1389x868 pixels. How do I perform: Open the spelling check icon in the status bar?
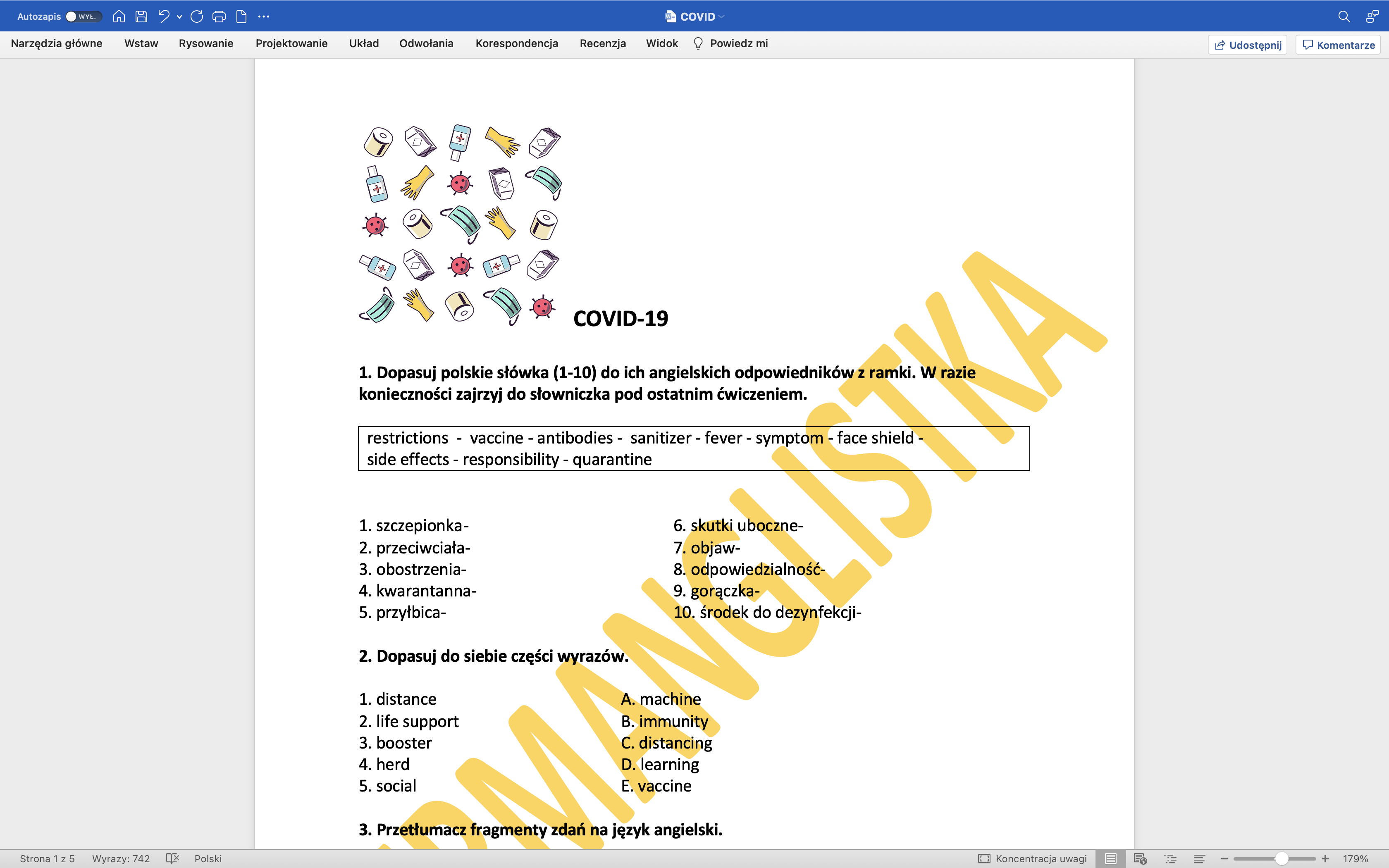point(172,858)
